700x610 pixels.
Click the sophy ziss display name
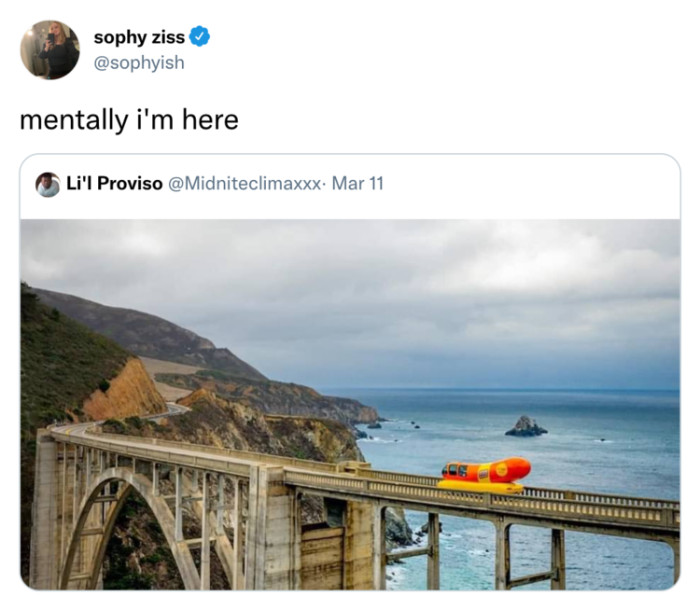tap(139, 37)
